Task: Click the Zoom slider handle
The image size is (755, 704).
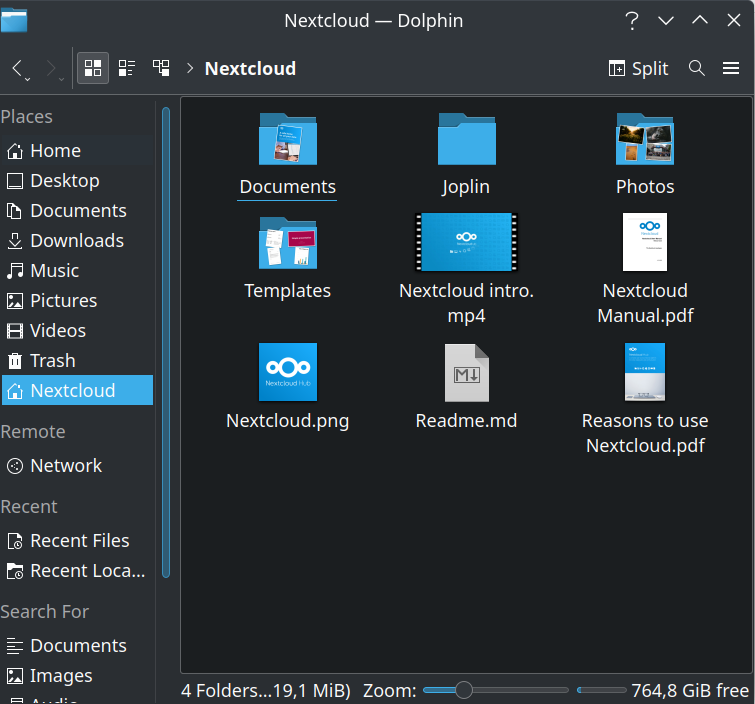Action: 464,690
